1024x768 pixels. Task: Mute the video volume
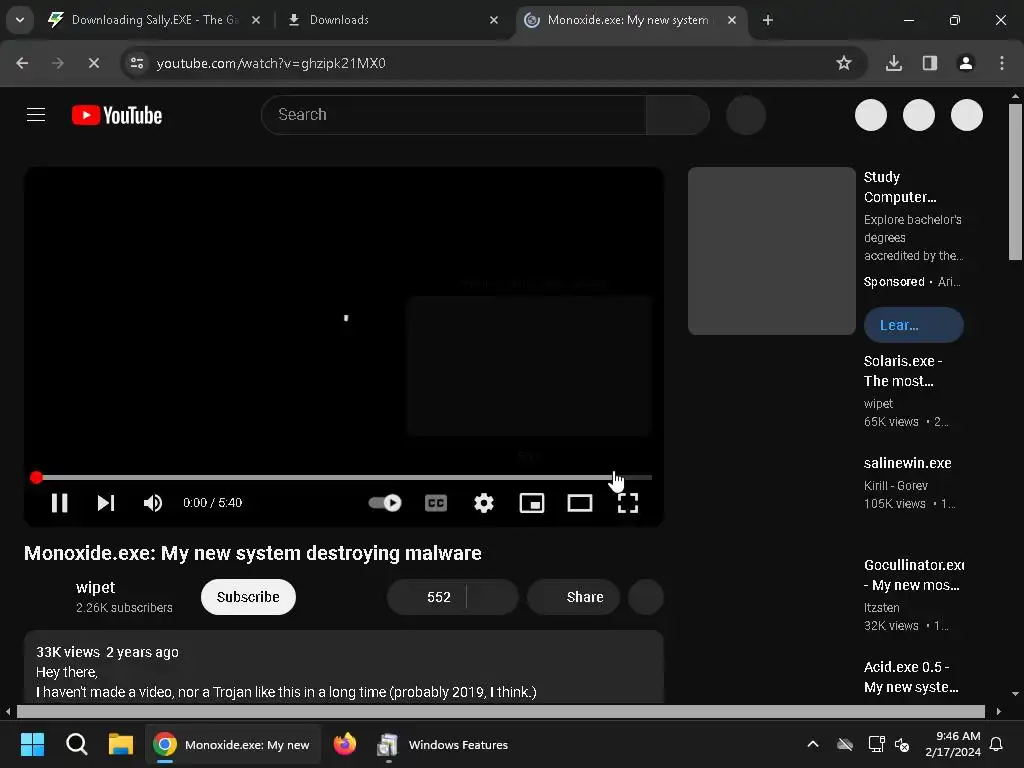tap(153, 503)
